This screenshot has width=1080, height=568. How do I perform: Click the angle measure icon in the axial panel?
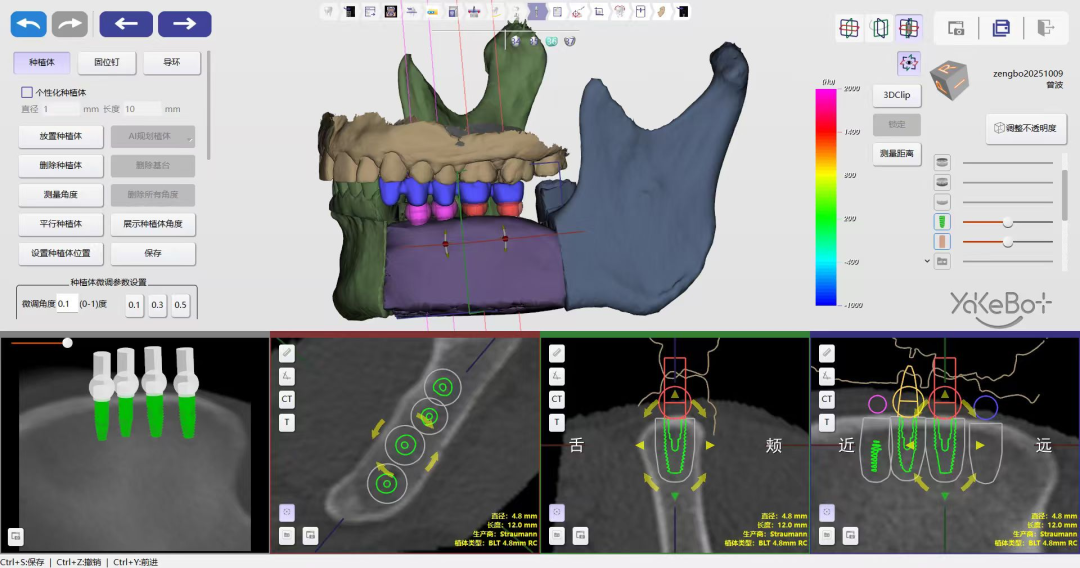click(287, 376)
